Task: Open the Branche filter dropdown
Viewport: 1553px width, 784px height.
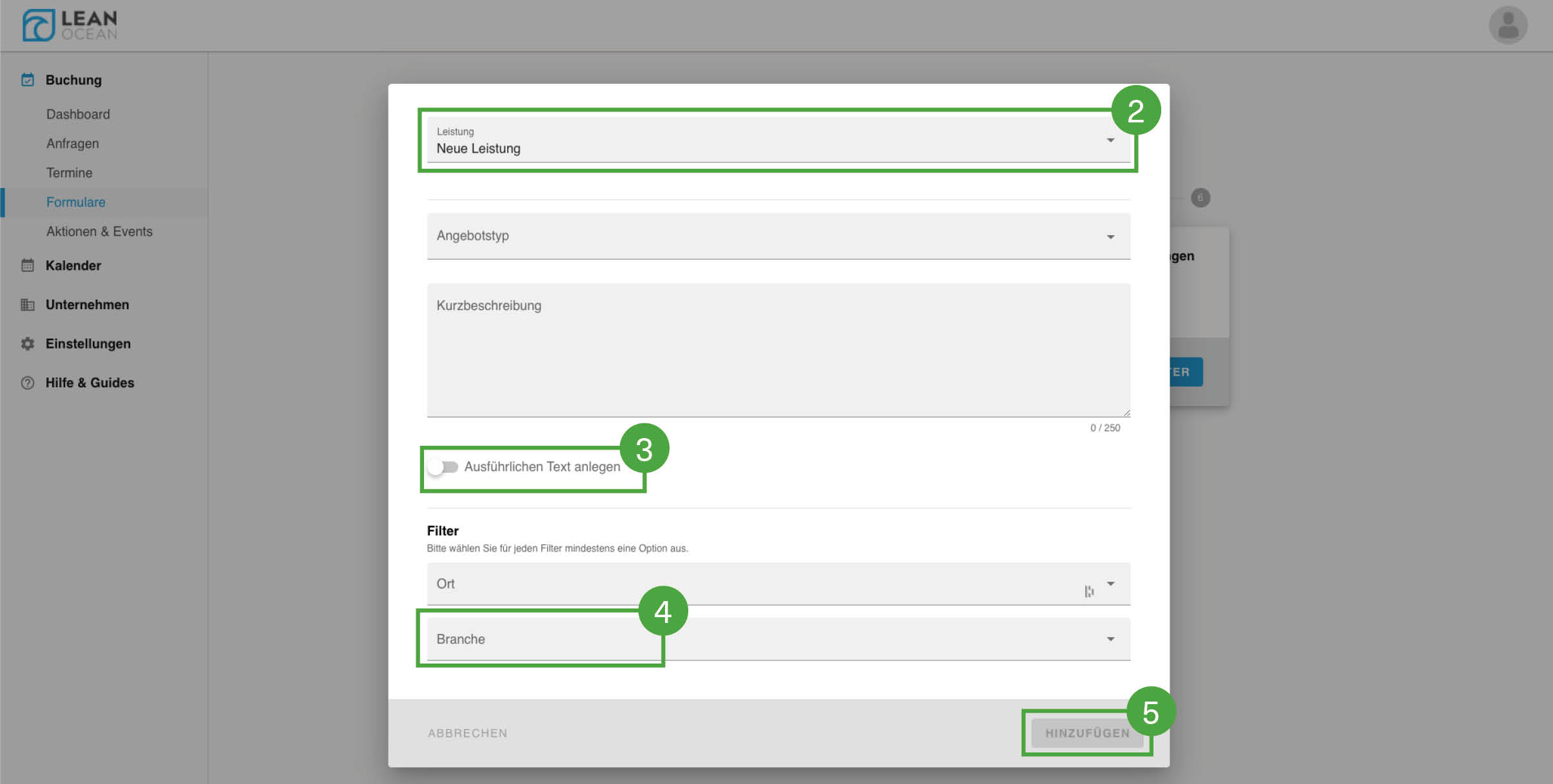Action: click(778, 639)
